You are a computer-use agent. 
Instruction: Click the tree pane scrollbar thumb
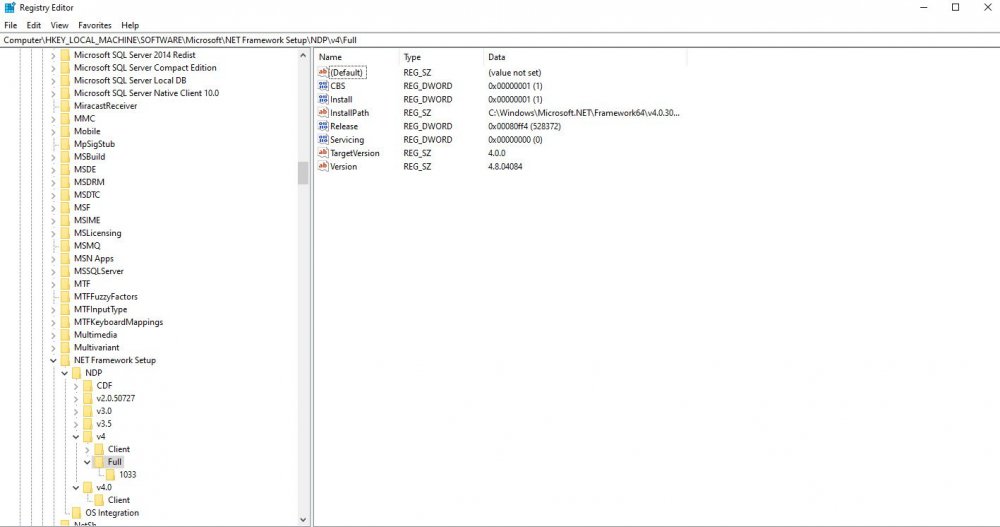click(x=303, y=173)
